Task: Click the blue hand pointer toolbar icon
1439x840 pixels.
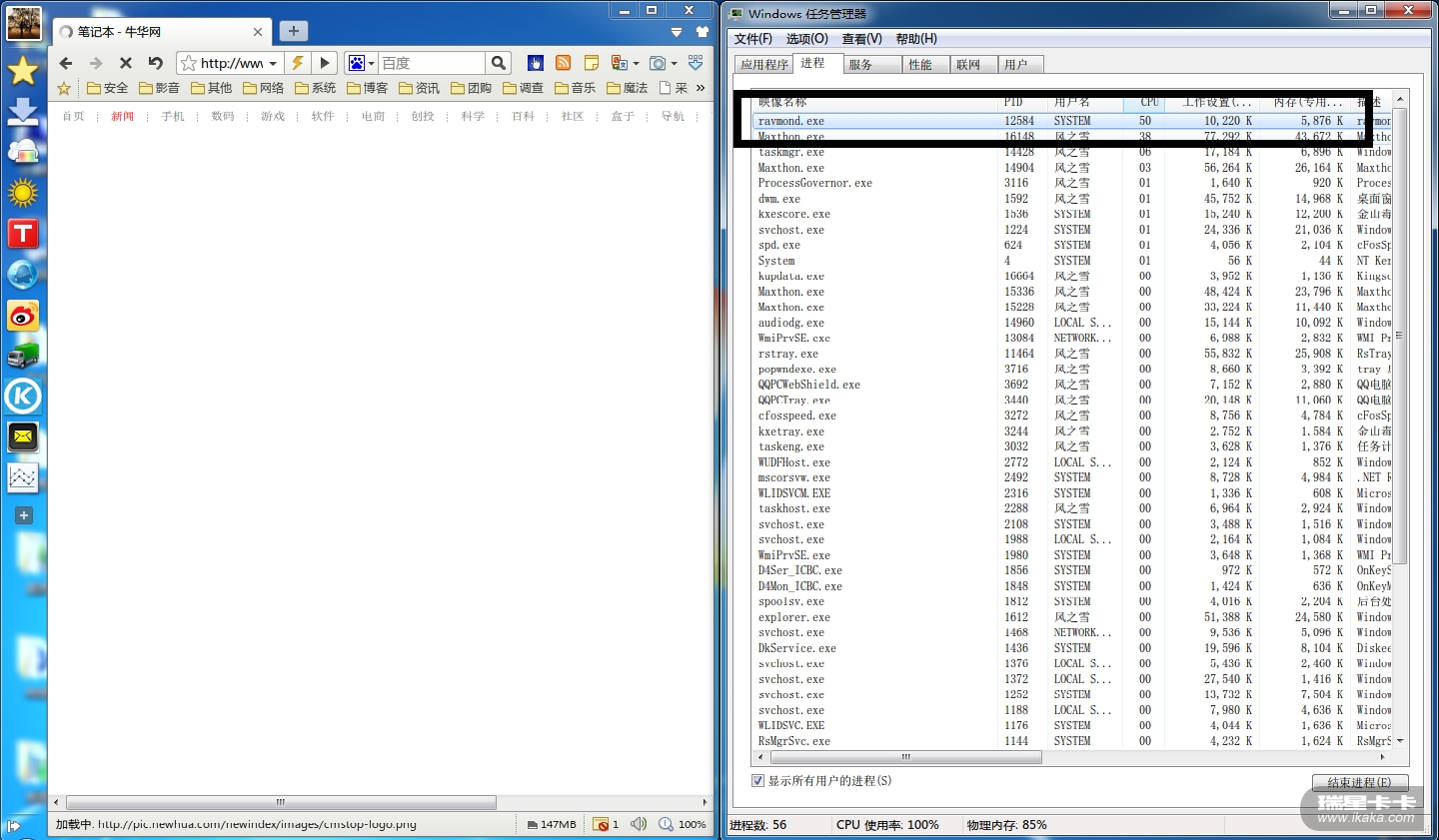Action: pyautogui.click(x=536, y=63)
